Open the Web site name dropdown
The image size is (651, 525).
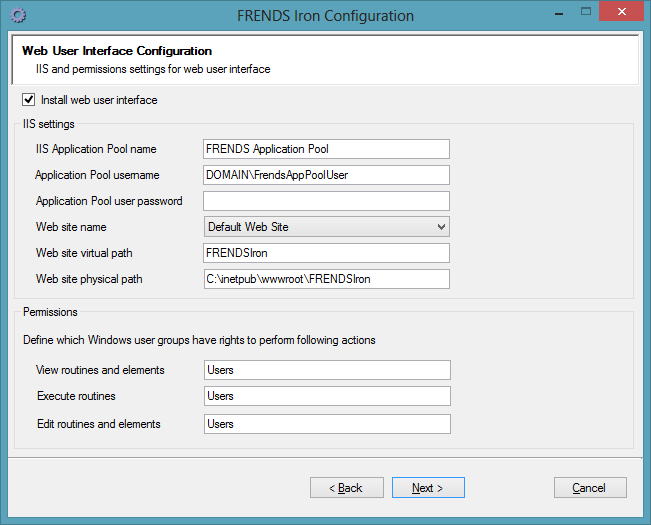[x=326, y=227]
